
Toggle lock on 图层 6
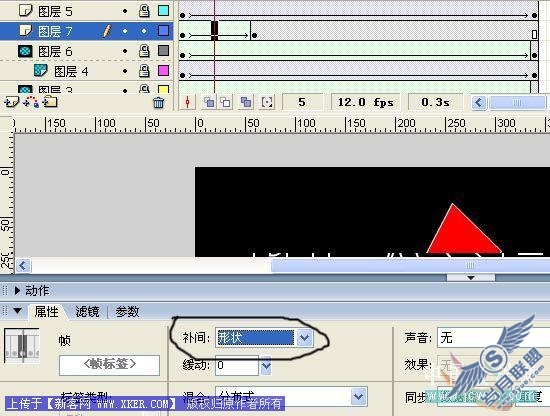[x=144, y=51]
